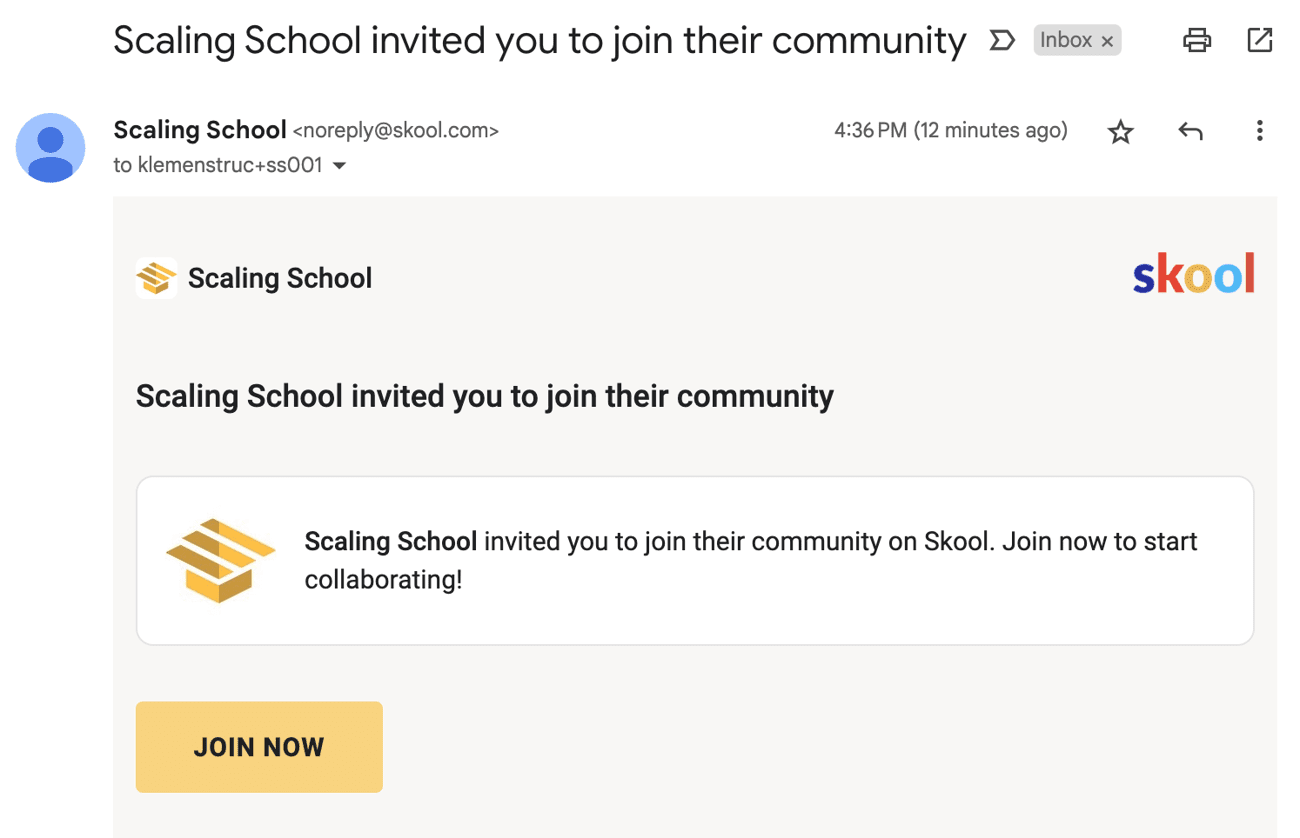
Task: Open the colorful skool logo
Action: coord(1194,273)
